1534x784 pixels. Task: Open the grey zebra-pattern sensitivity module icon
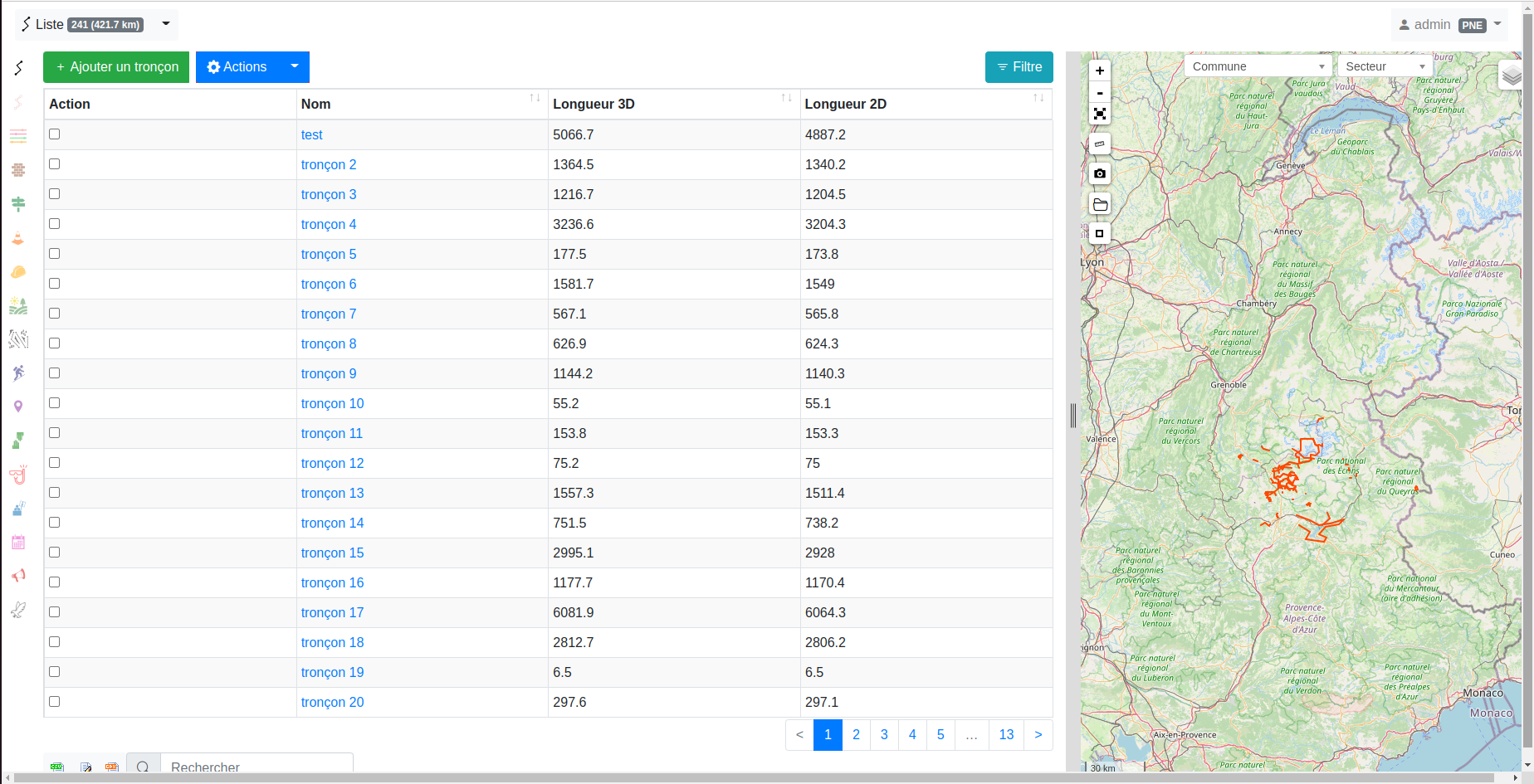point(18,339)
